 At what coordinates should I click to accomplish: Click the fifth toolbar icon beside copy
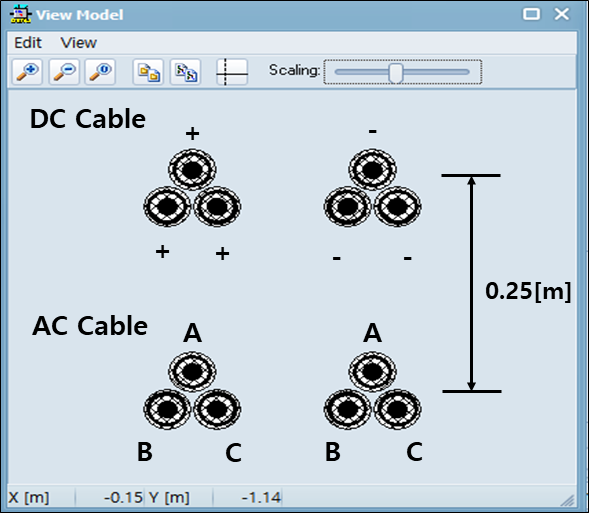[186, 72]
